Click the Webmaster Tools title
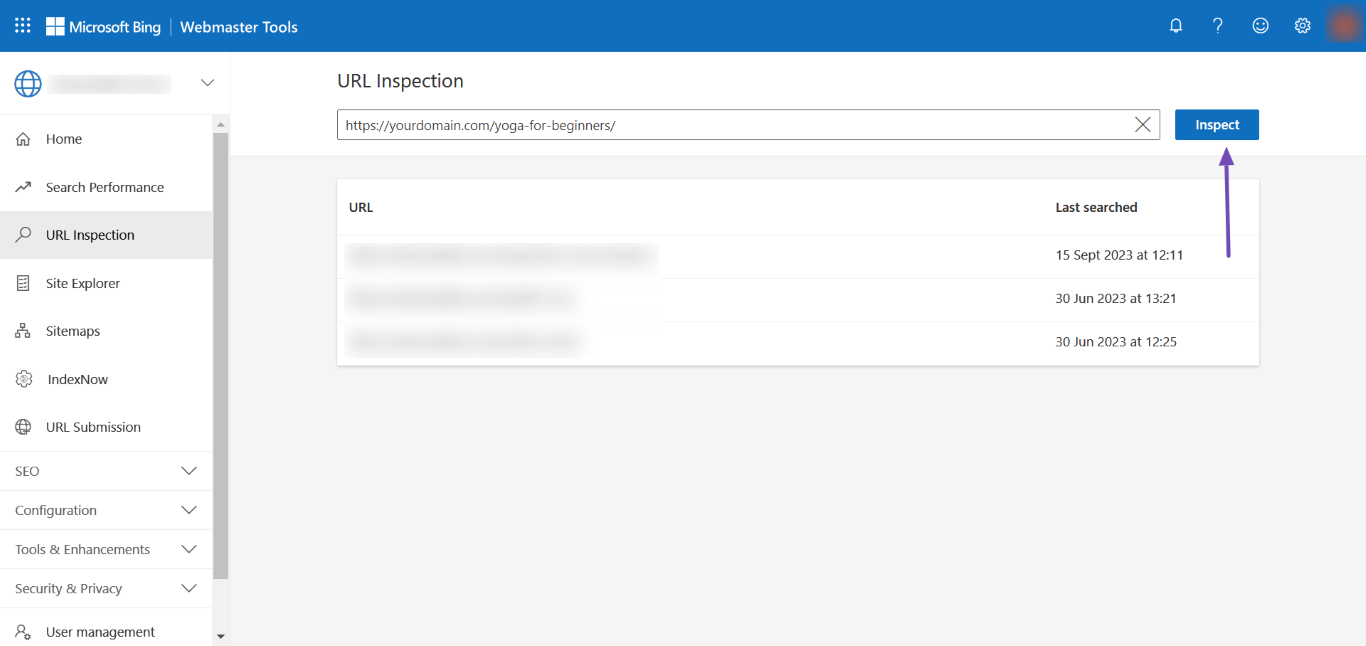 [x=239, y=27]
